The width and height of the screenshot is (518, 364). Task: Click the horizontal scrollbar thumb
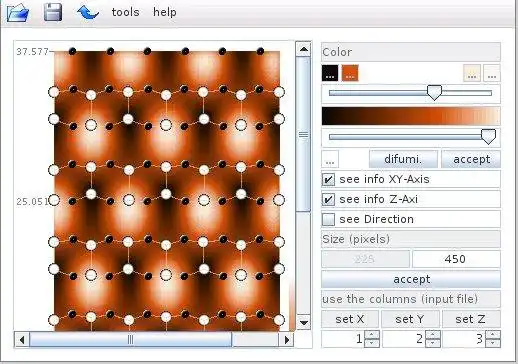[x=130, y=340]
